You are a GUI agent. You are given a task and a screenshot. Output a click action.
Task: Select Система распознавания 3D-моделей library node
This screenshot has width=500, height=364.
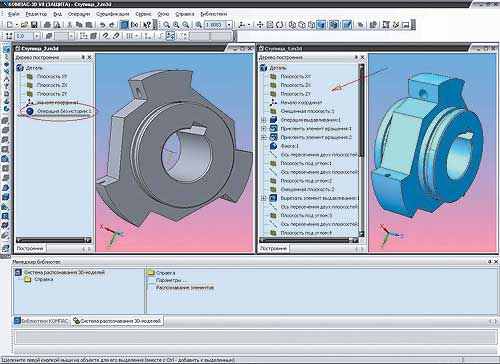point(64,272)
